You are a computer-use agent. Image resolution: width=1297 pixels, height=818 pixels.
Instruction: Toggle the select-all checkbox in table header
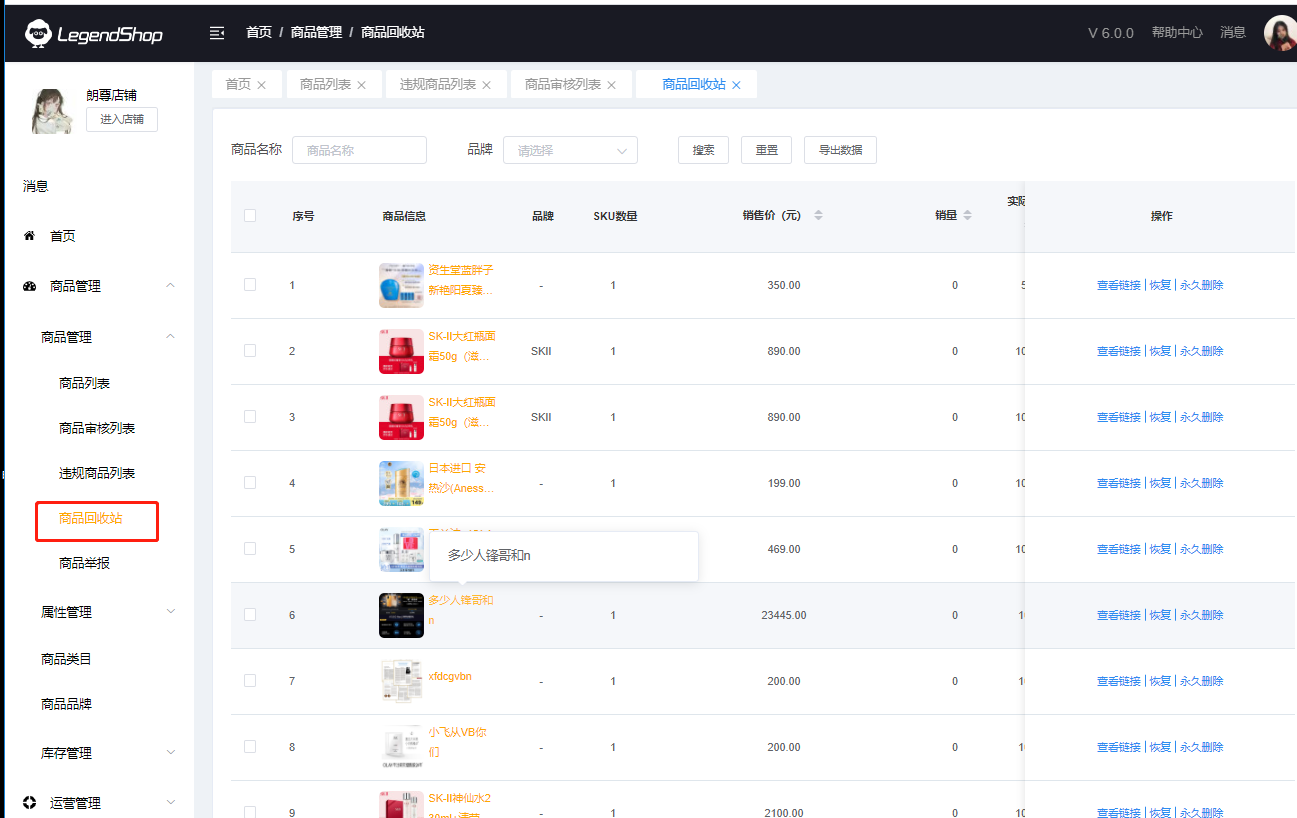click(x=250, y=216)
